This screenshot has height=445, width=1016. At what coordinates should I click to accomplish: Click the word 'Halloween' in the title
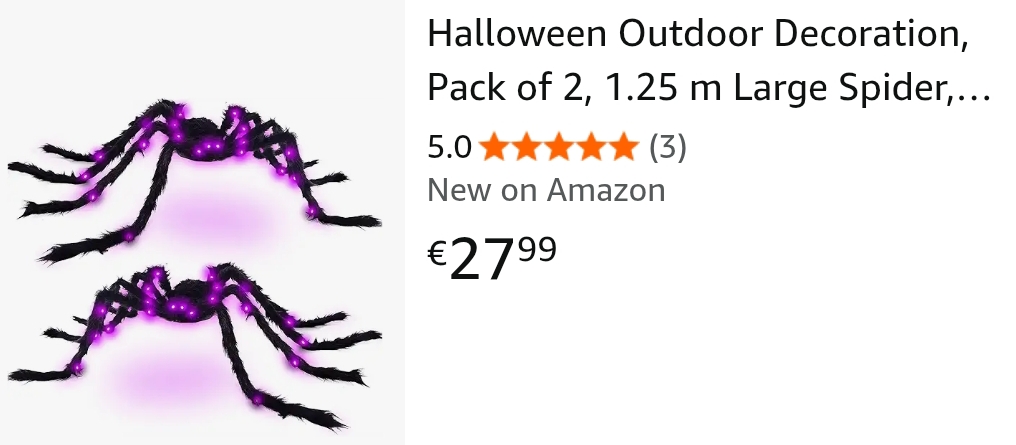point(516,34)
